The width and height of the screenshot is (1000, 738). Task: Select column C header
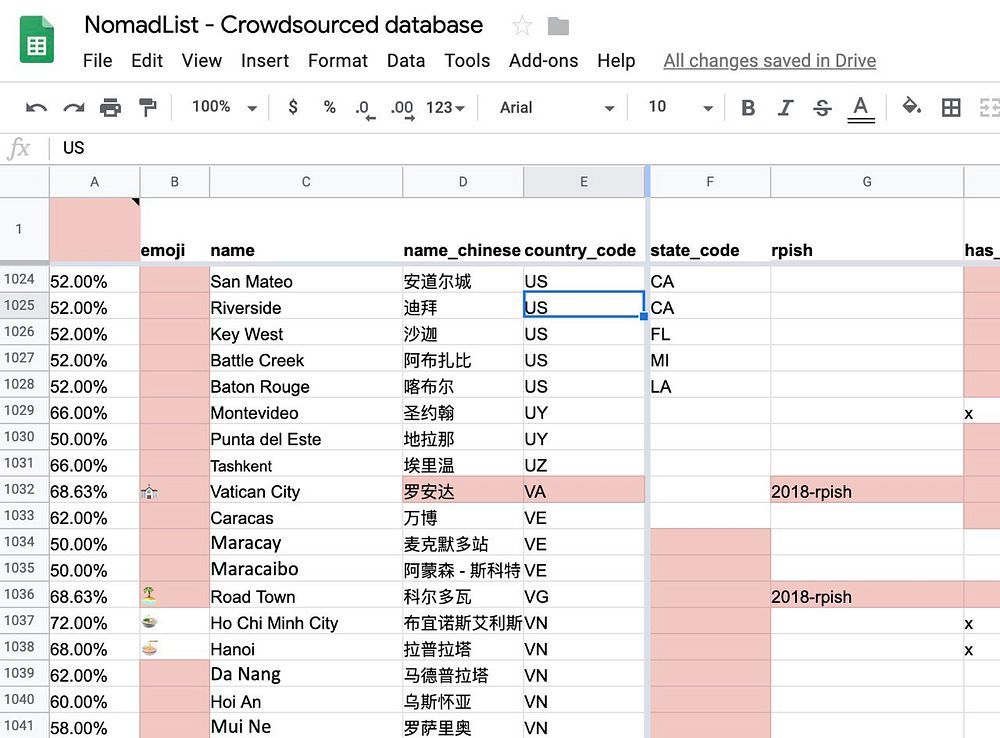(306, 182)
